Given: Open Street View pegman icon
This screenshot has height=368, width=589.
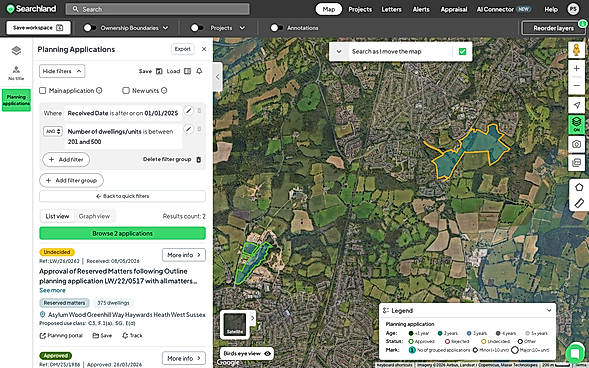Looking at the screenshot, I should tap(576, 50).
